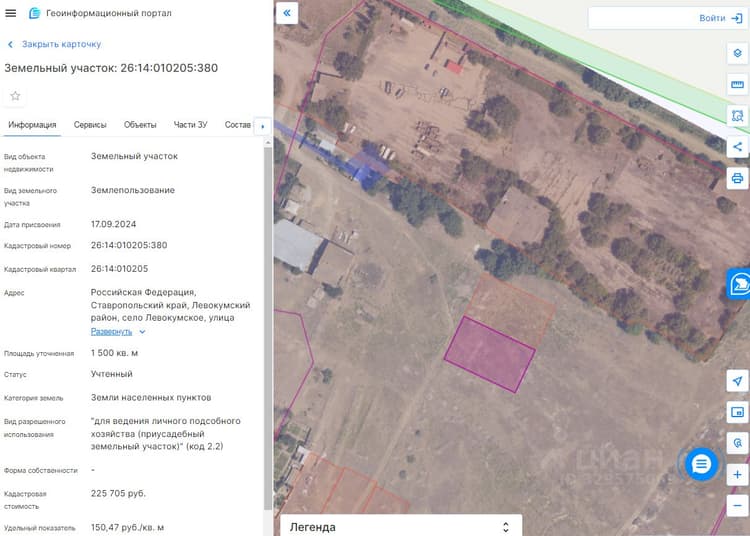
Task: Open the blue round chat bubble
Action: [x=701, y=464]
